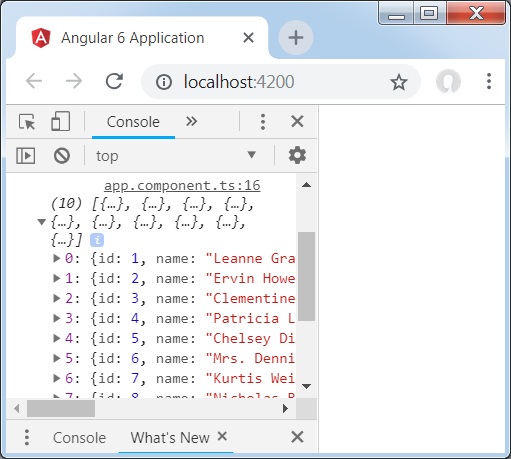Bookmark this page with the star icon
Image resolution: width=511 pixels, height=459 pixels.
399,82
